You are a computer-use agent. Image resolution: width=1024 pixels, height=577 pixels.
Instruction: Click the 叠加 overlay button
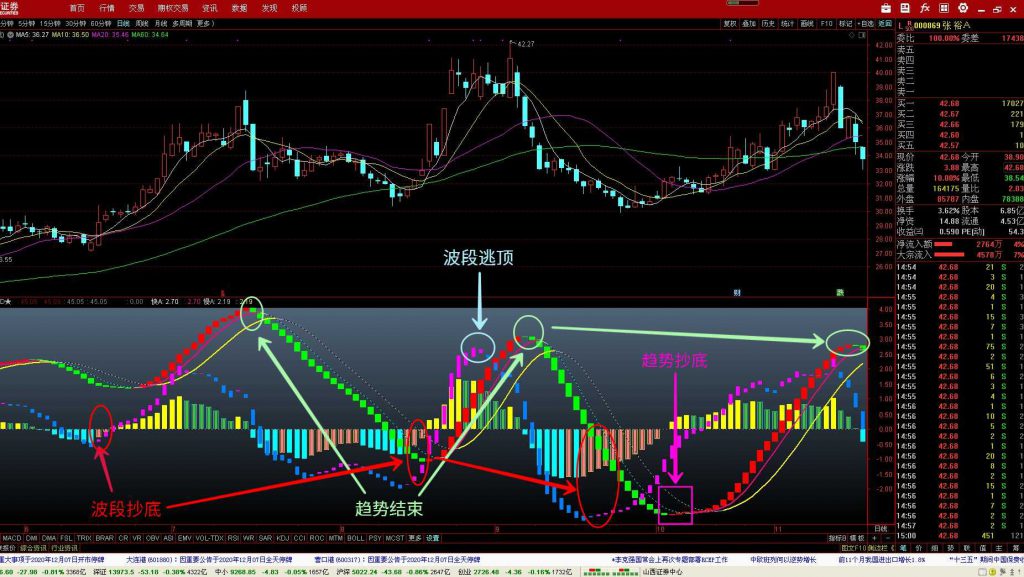pyautogui.click(x=749, y=22)
